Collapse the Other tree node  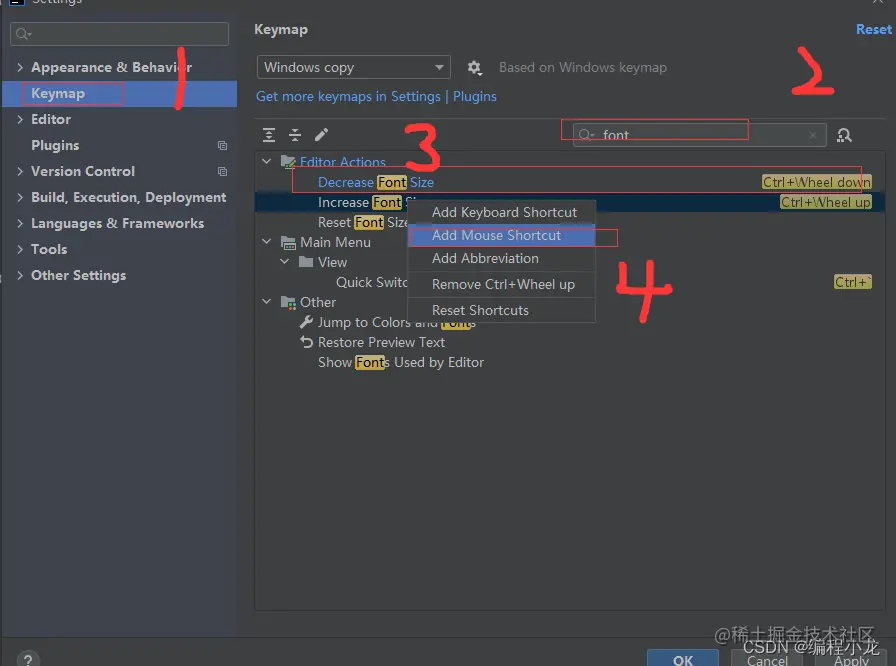click(x=266, y=302)
